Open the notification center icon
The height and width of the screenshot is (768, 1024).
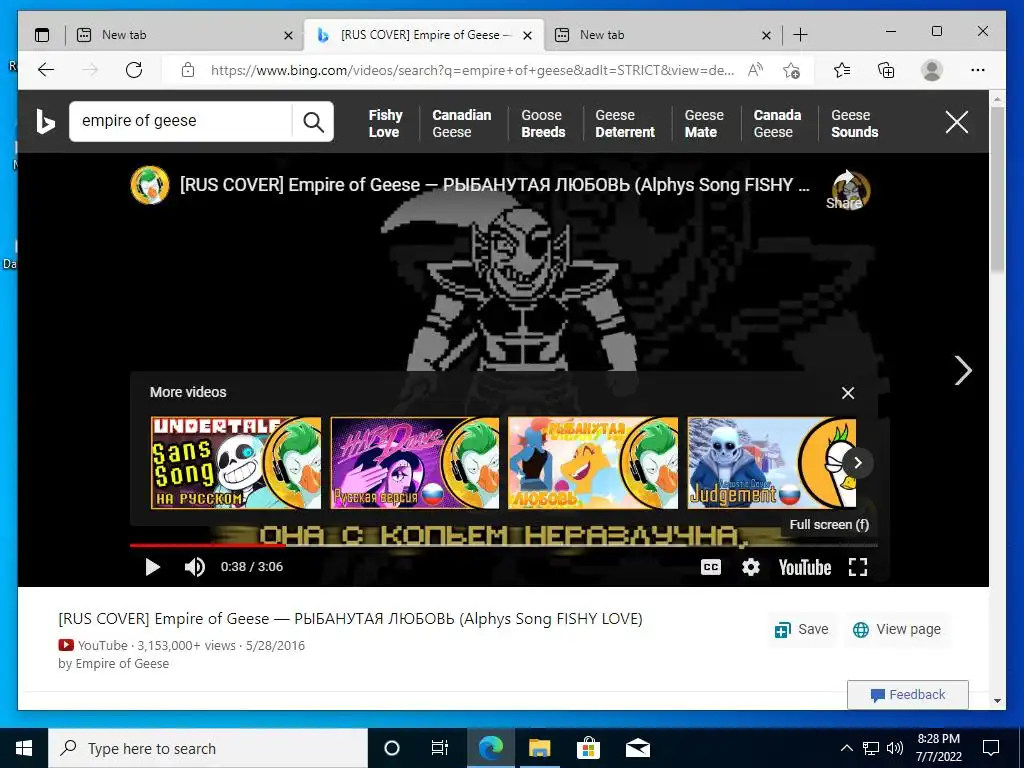(991, 748)
